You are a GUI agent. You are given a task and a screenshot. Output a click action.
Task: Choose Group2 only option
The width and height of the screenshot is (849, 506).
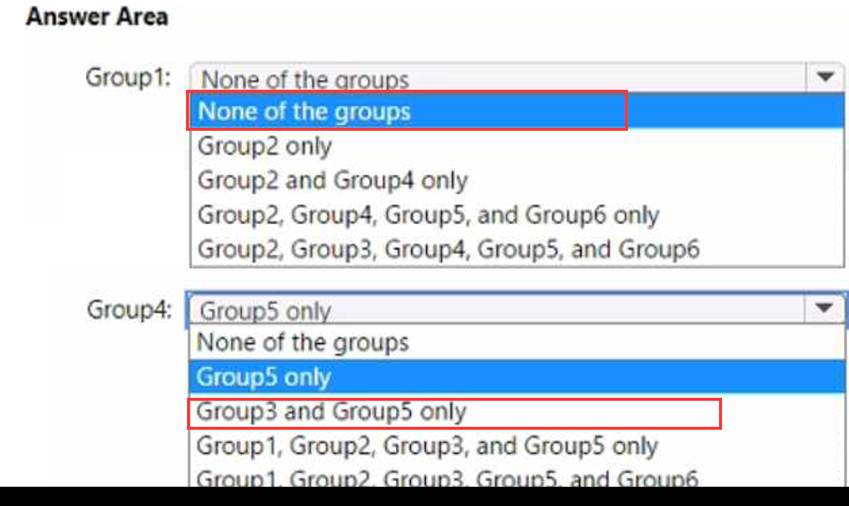coord(265,146)
